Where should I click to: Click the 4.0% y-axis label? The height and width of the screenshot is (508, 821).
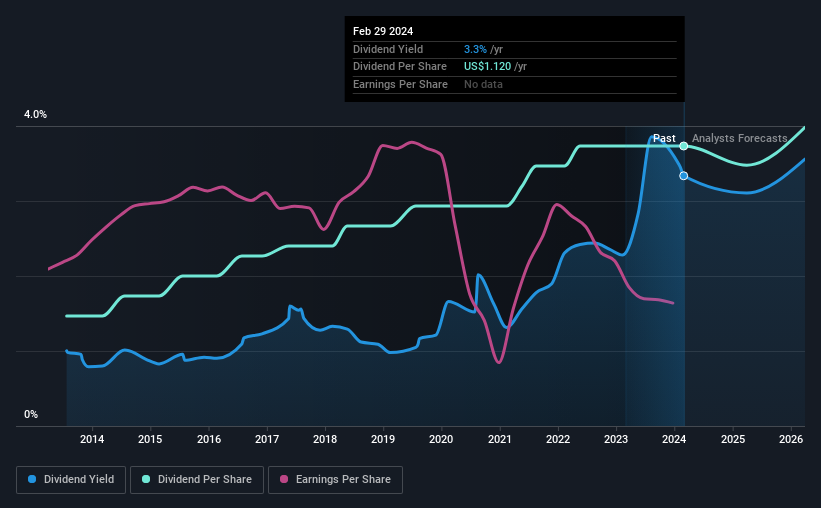coord(36,115)
